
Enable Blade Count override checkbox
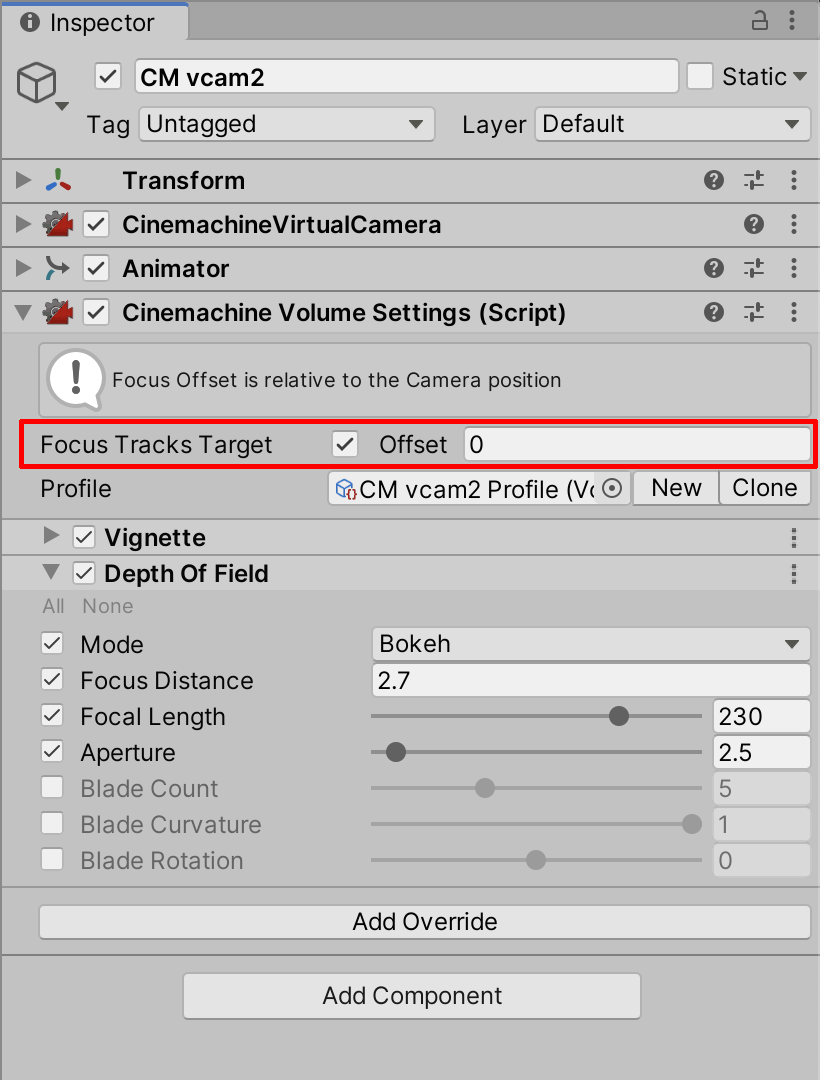tap(52, 788)
